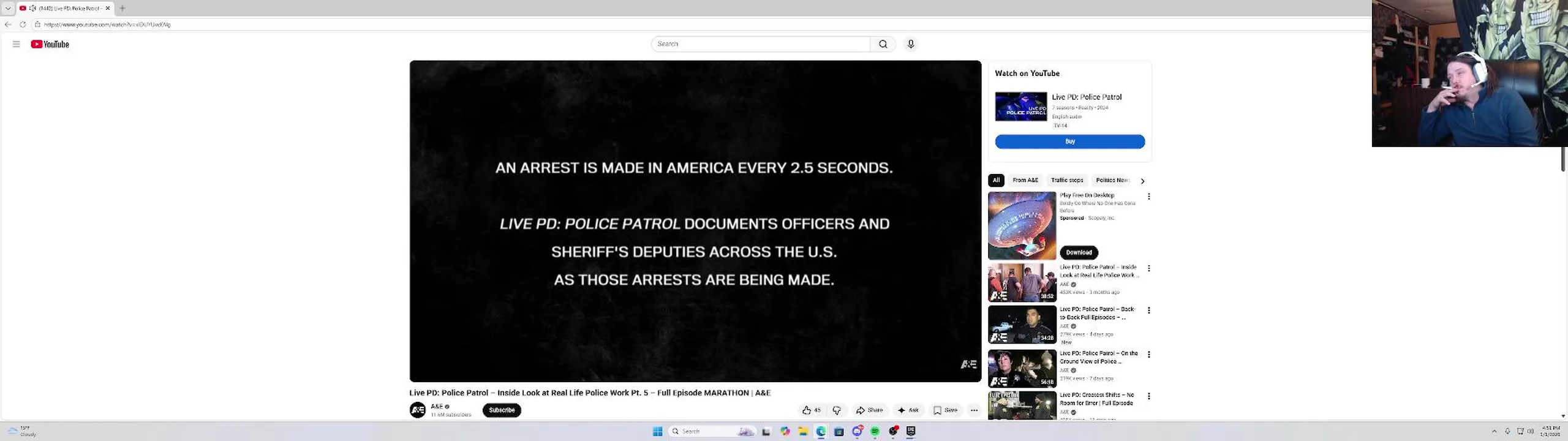The image size is (1568, 441).
Task: Mute the tab via its speaker icon
Action: 32,8
